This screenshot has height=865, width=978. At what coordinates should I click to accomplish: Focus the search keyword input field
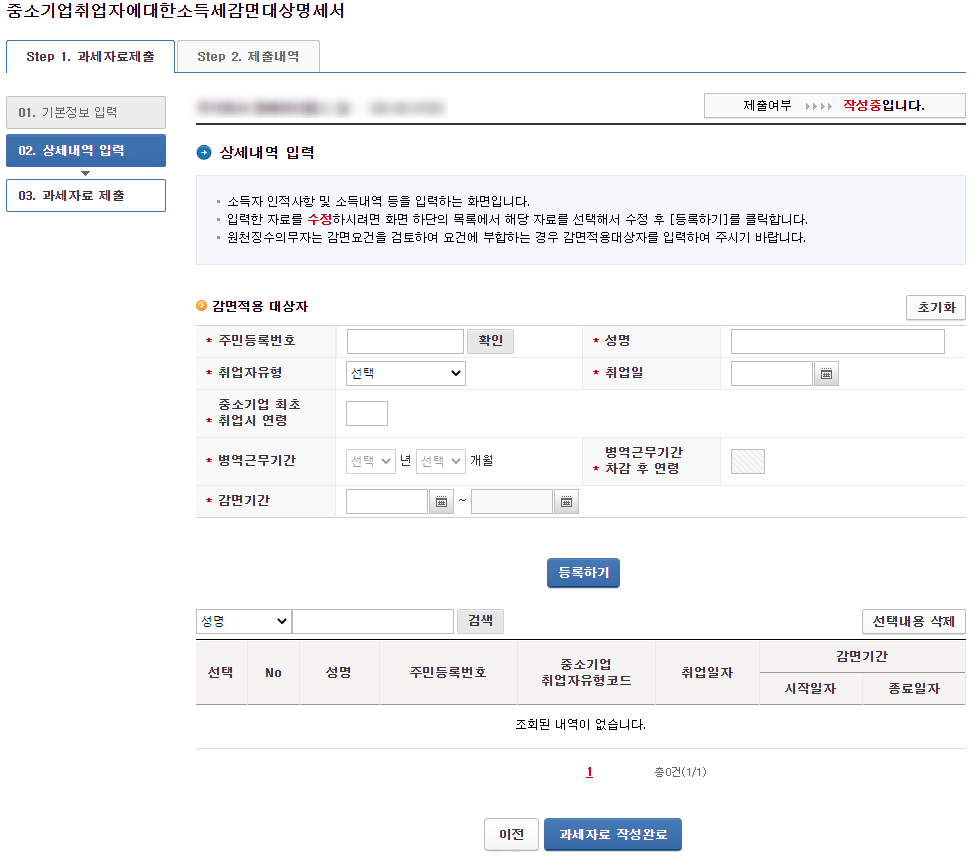point(373,621)
